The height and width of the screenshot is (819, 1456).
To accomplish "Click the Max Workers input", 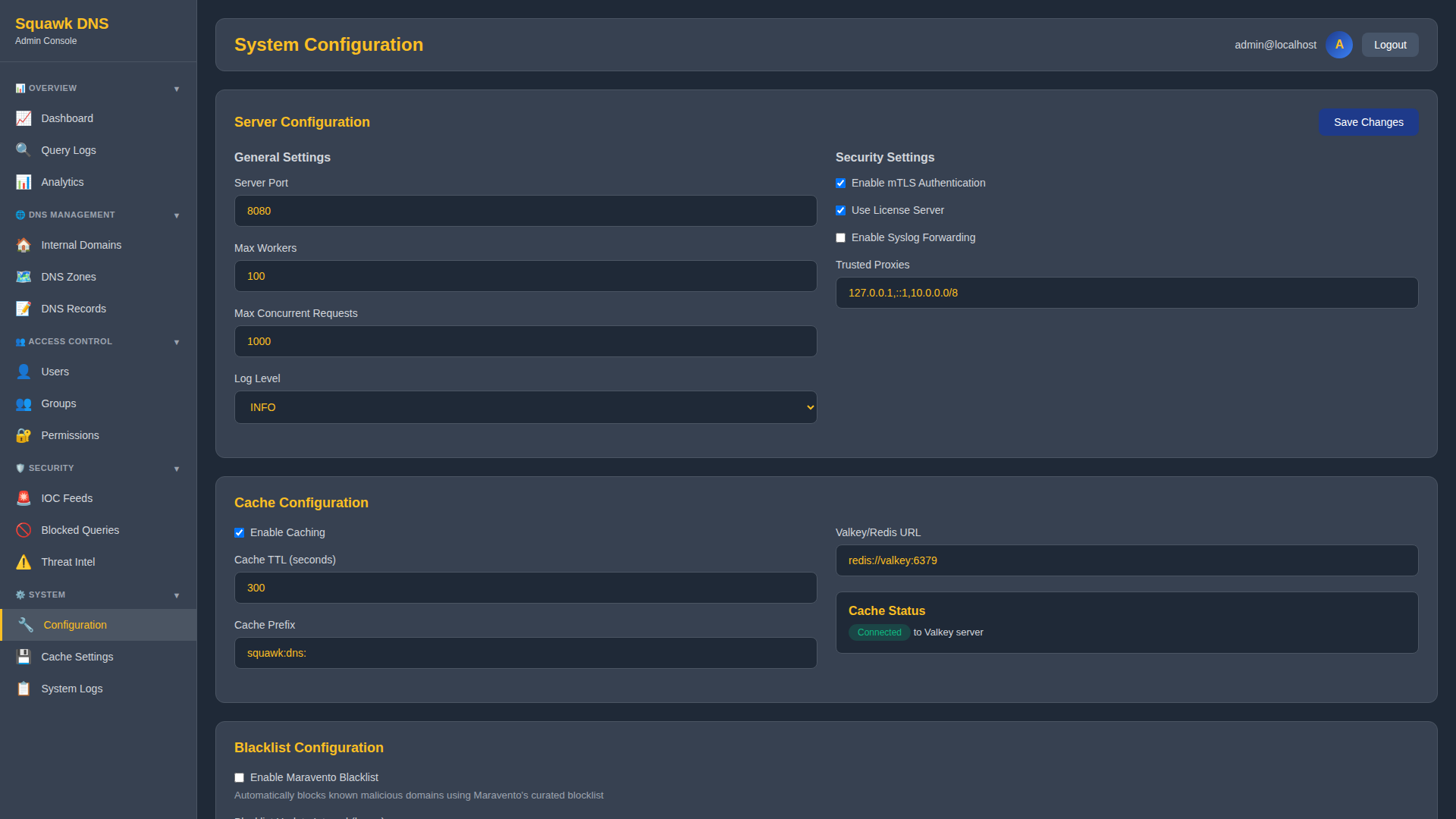I will pyautogui.click(x=526, y=276).
